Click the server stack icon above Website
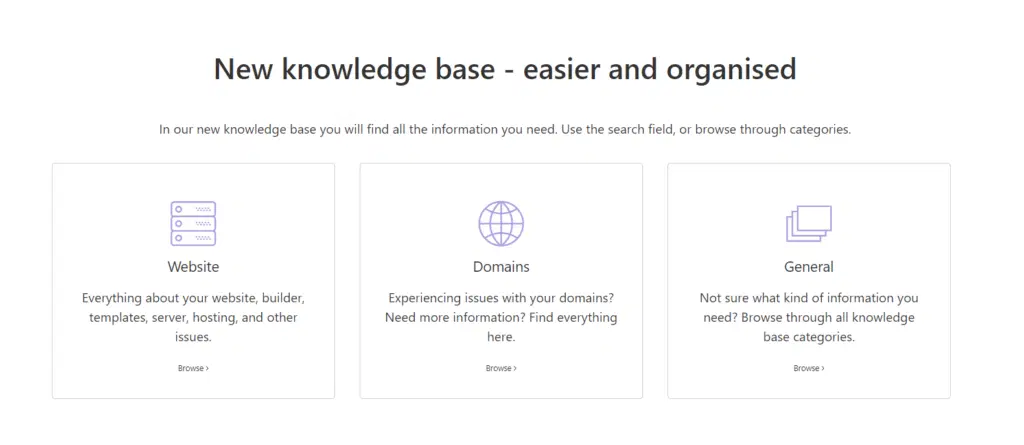 [193, 223]
